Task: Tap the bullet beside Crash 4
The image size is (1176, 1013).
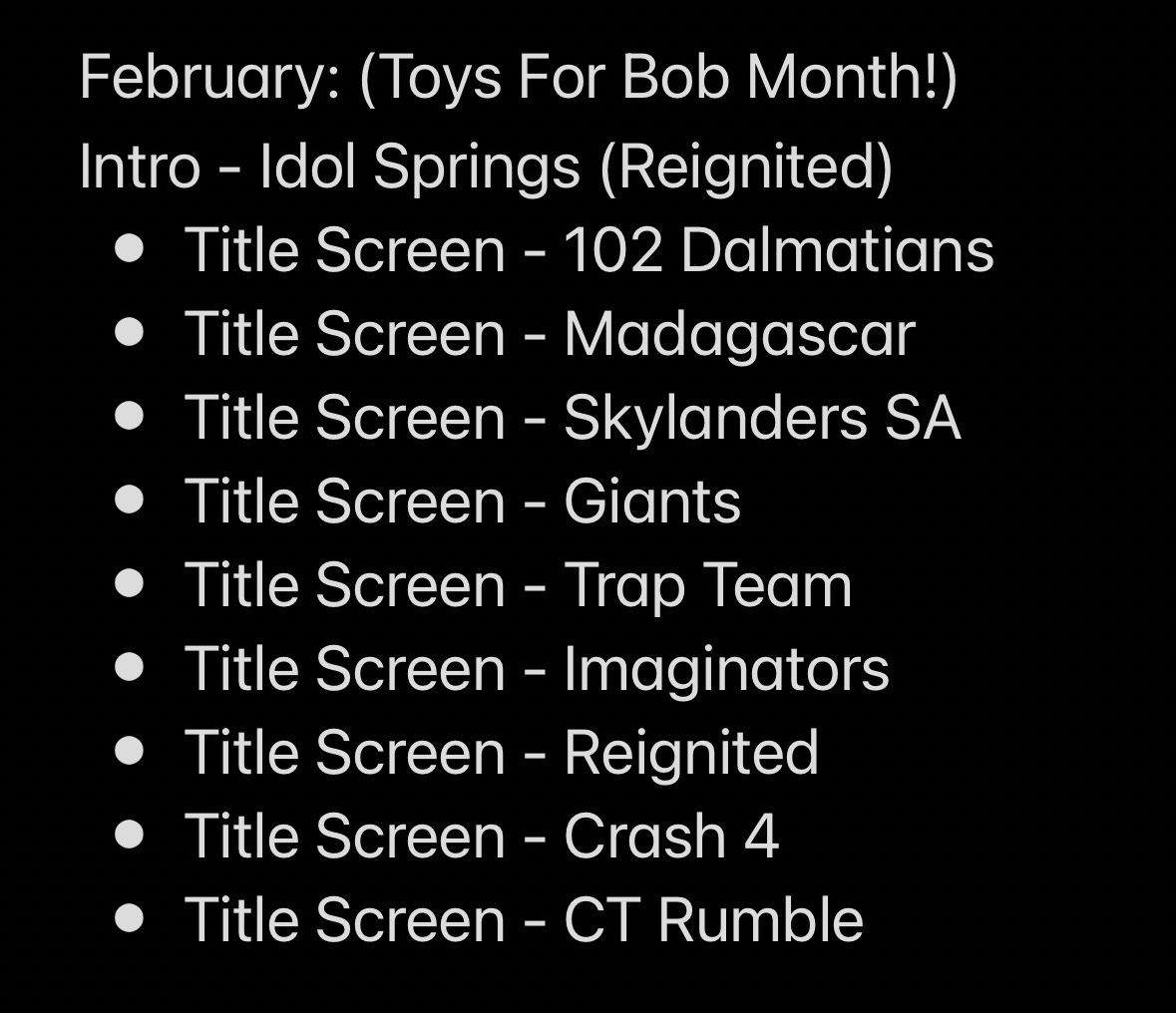Action: [130, 835]
